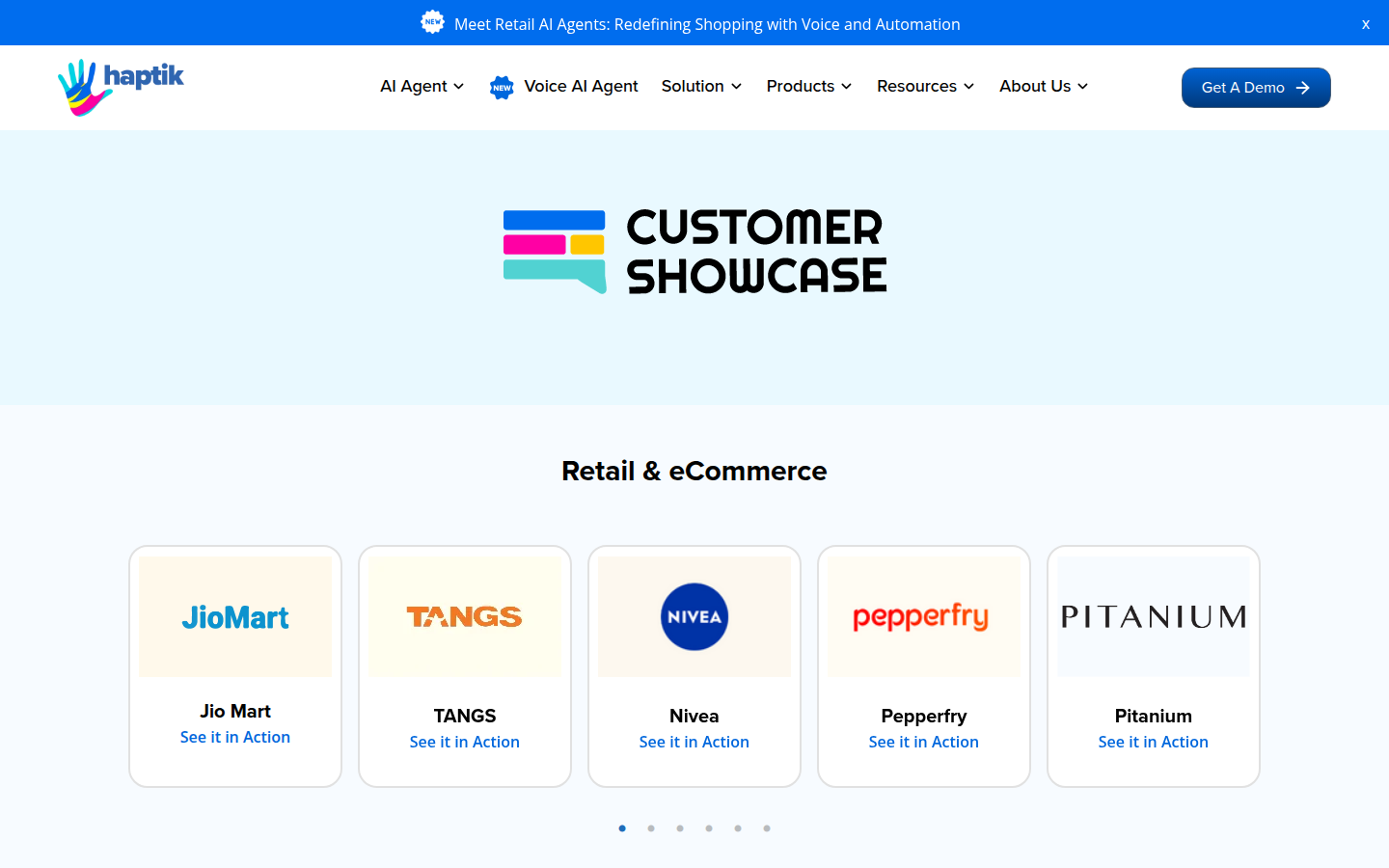
Task: Open the Resources menu
Action: (x=925, y=87)
